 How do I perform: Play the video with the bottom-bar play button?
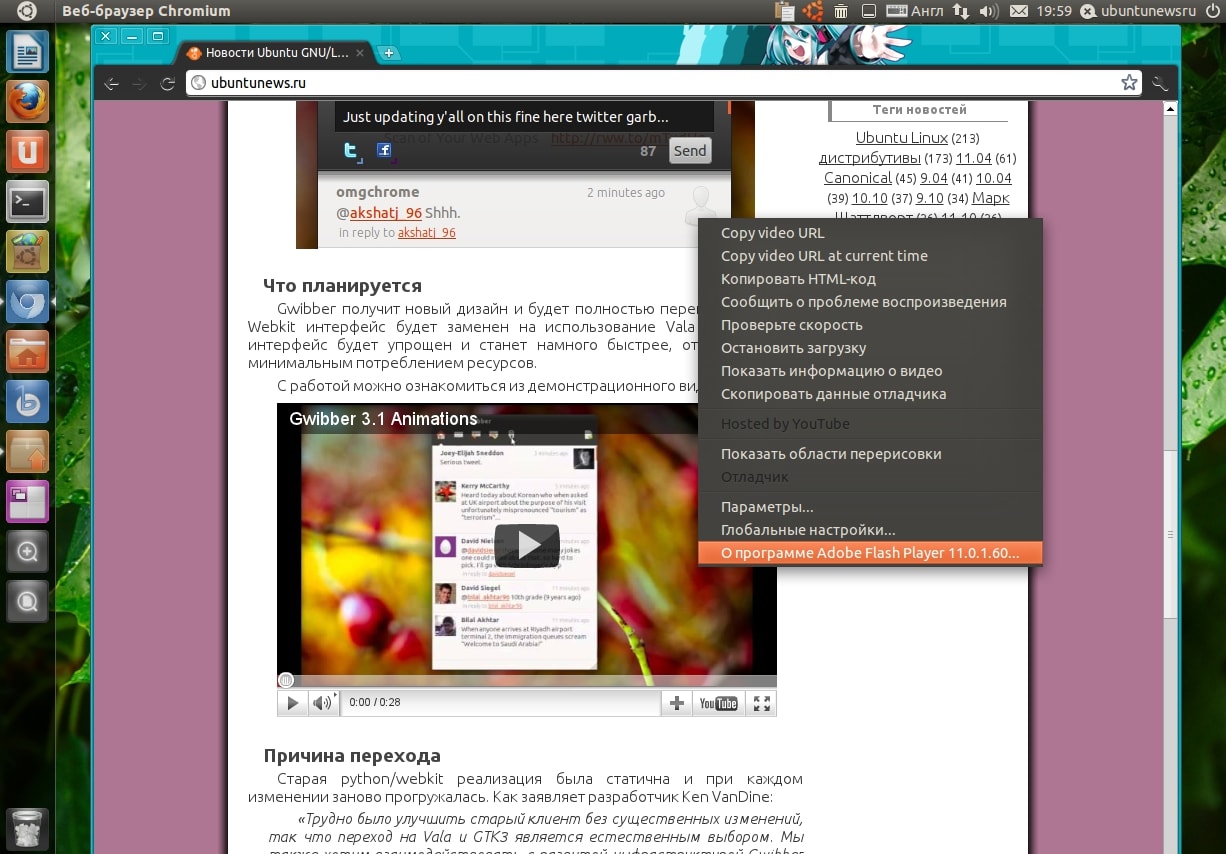click(292, 703)
